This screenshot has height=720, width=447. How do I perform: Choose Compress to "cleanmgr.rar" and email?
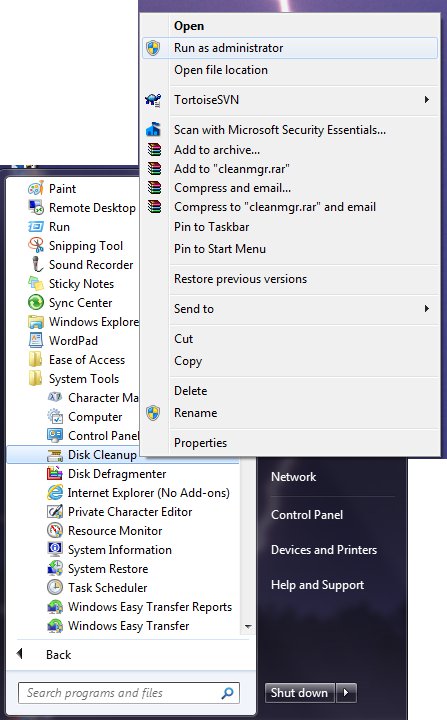pos(289,207)
